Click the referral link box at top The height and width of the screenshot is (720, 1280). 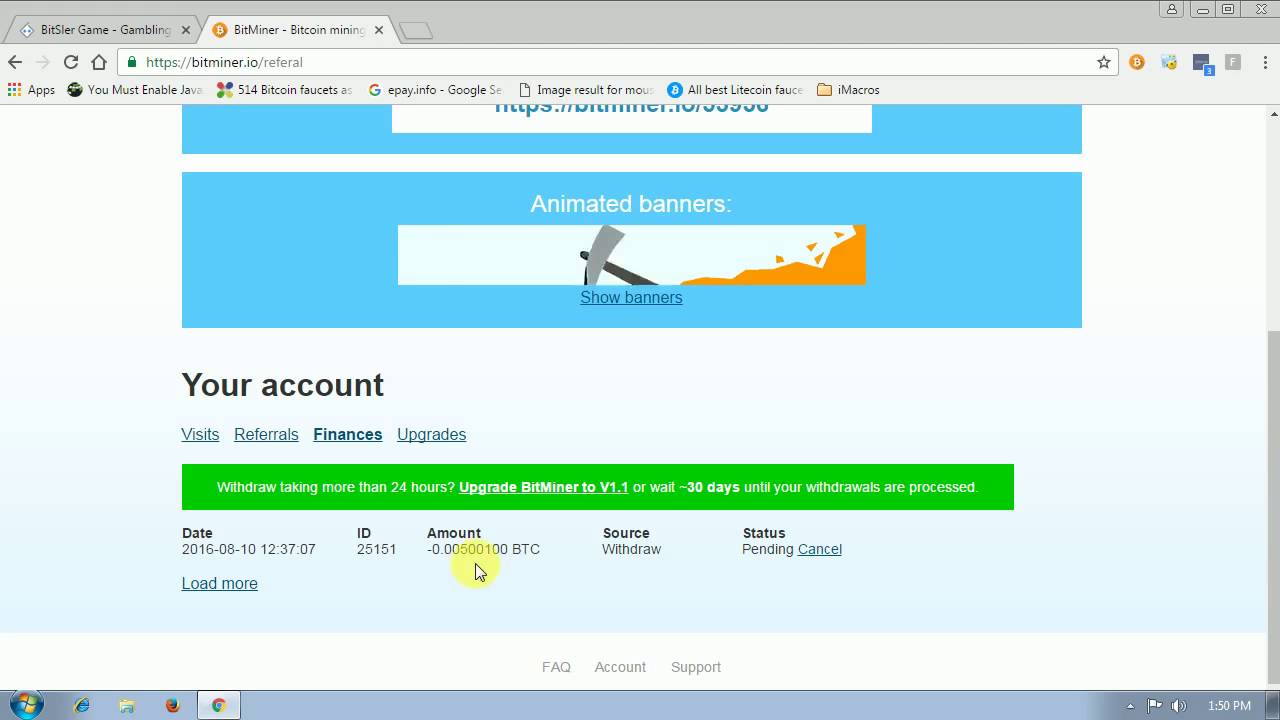coord(631,118)
